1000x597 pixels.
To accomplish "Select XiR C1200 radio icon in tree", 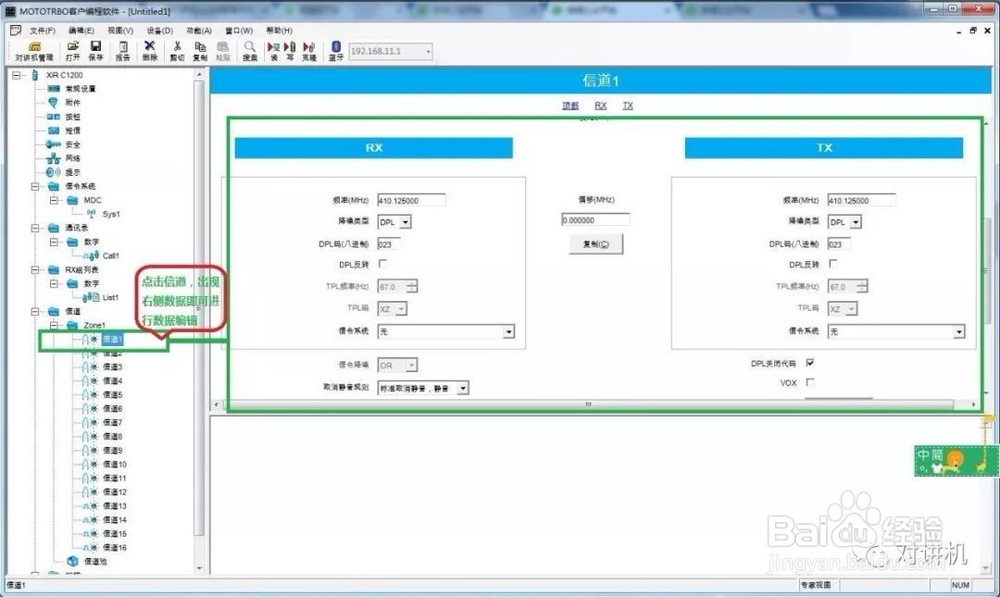I will pyautogui.click(x=35, y=75).
